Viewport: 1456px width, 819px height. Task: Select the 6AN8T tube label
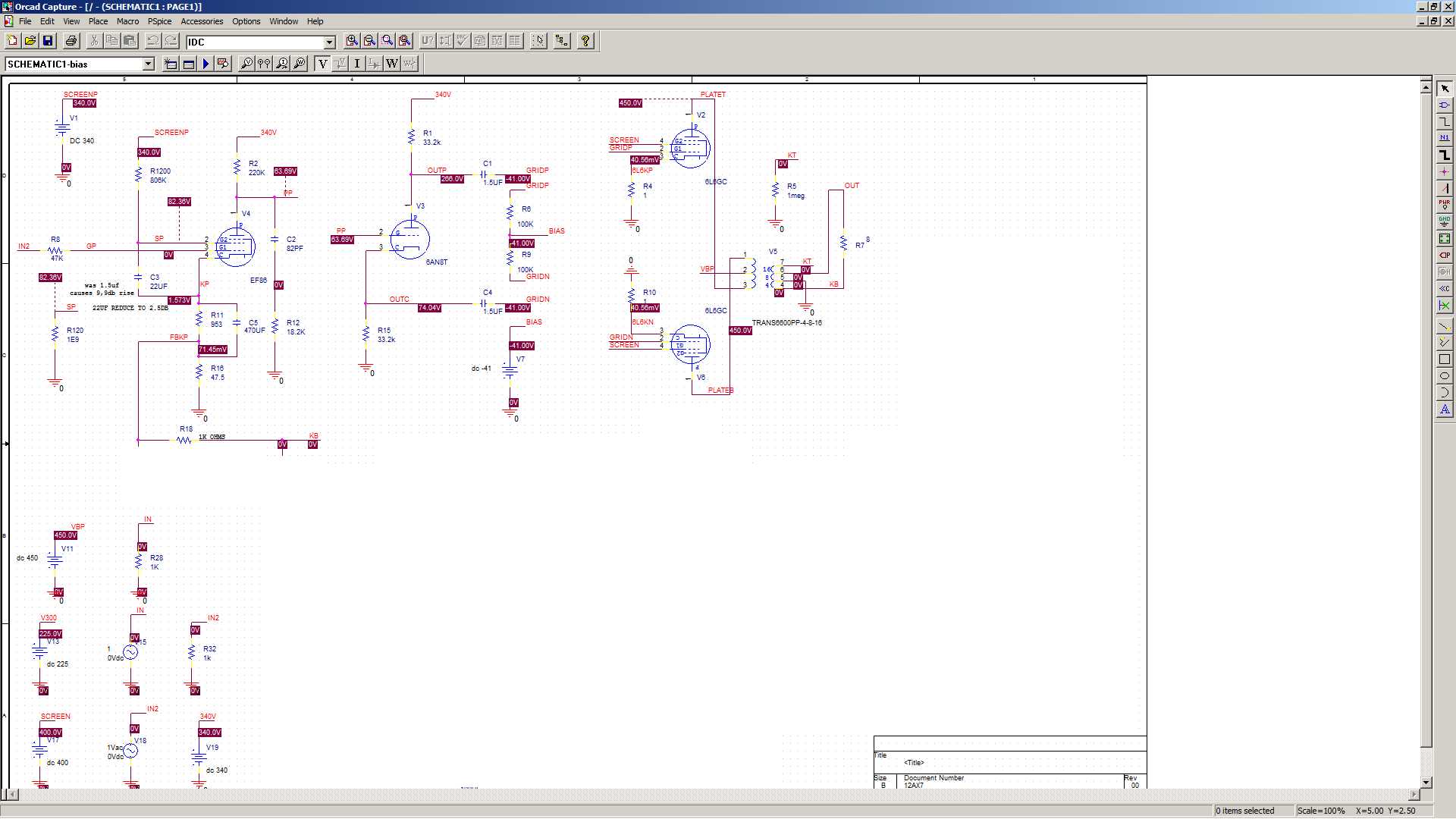point(436,262)
